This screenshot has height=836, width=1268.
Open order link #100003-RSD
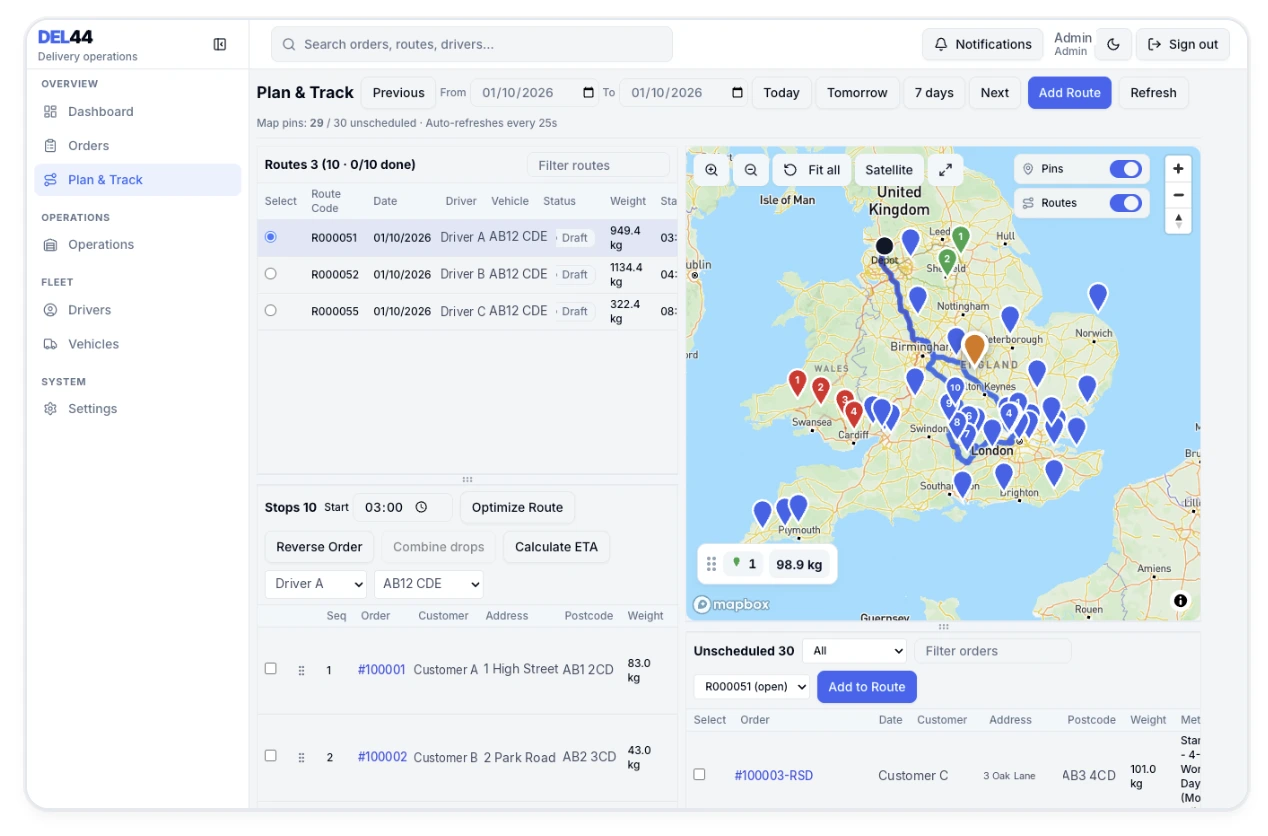pyautogui.click(x=774, y=775)
